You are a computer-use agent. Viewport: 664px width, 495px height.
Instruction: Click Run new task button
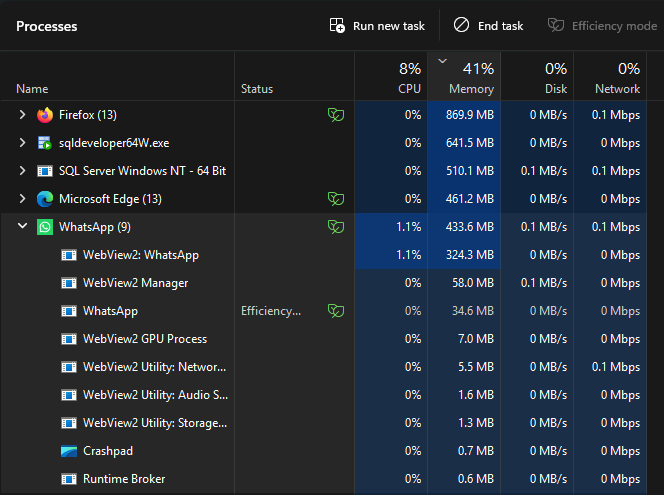click(377, 26)
